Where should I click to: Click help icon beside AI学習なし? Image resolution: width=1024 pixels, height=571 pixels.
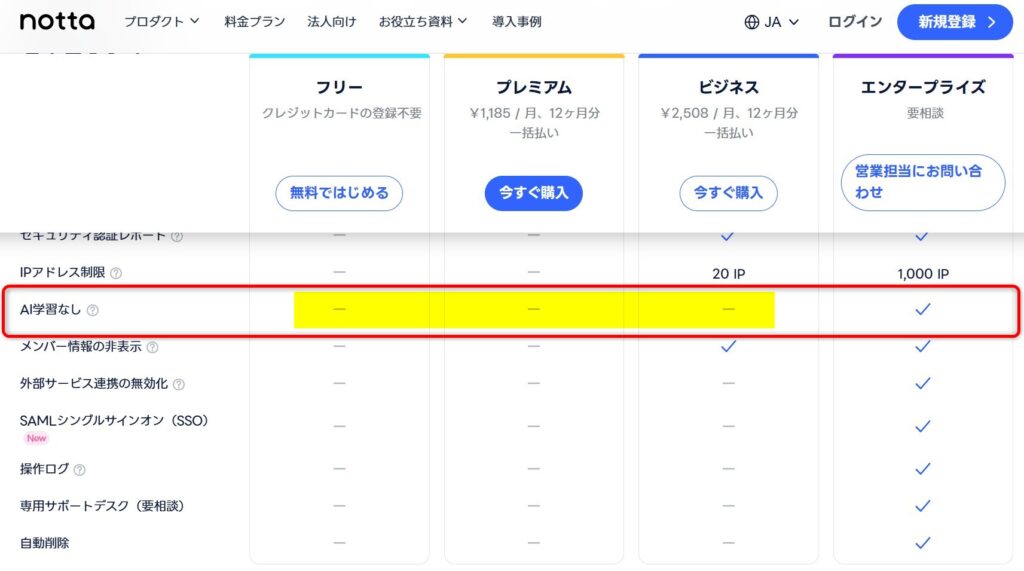click(x=93, y=310)
